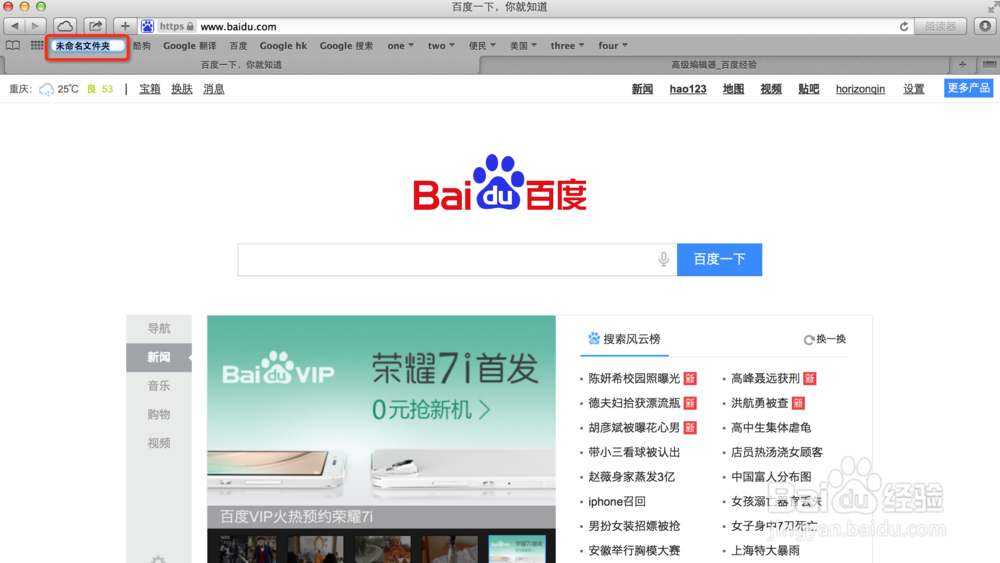
Task: Open trending item 陈妍希校园照曝光
Action: [634, 379]
